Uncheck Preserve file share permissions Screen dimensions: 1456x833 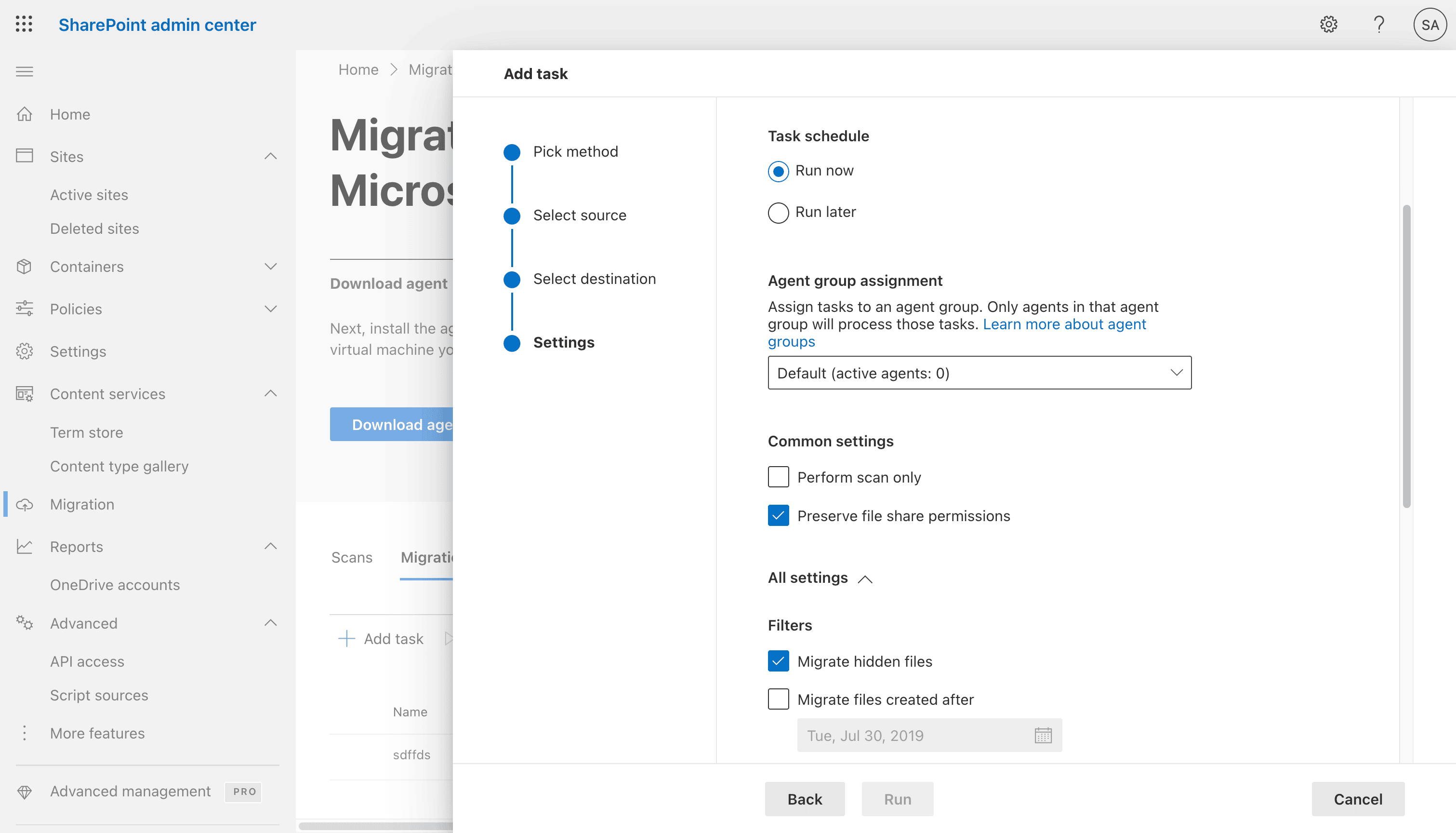778,515
